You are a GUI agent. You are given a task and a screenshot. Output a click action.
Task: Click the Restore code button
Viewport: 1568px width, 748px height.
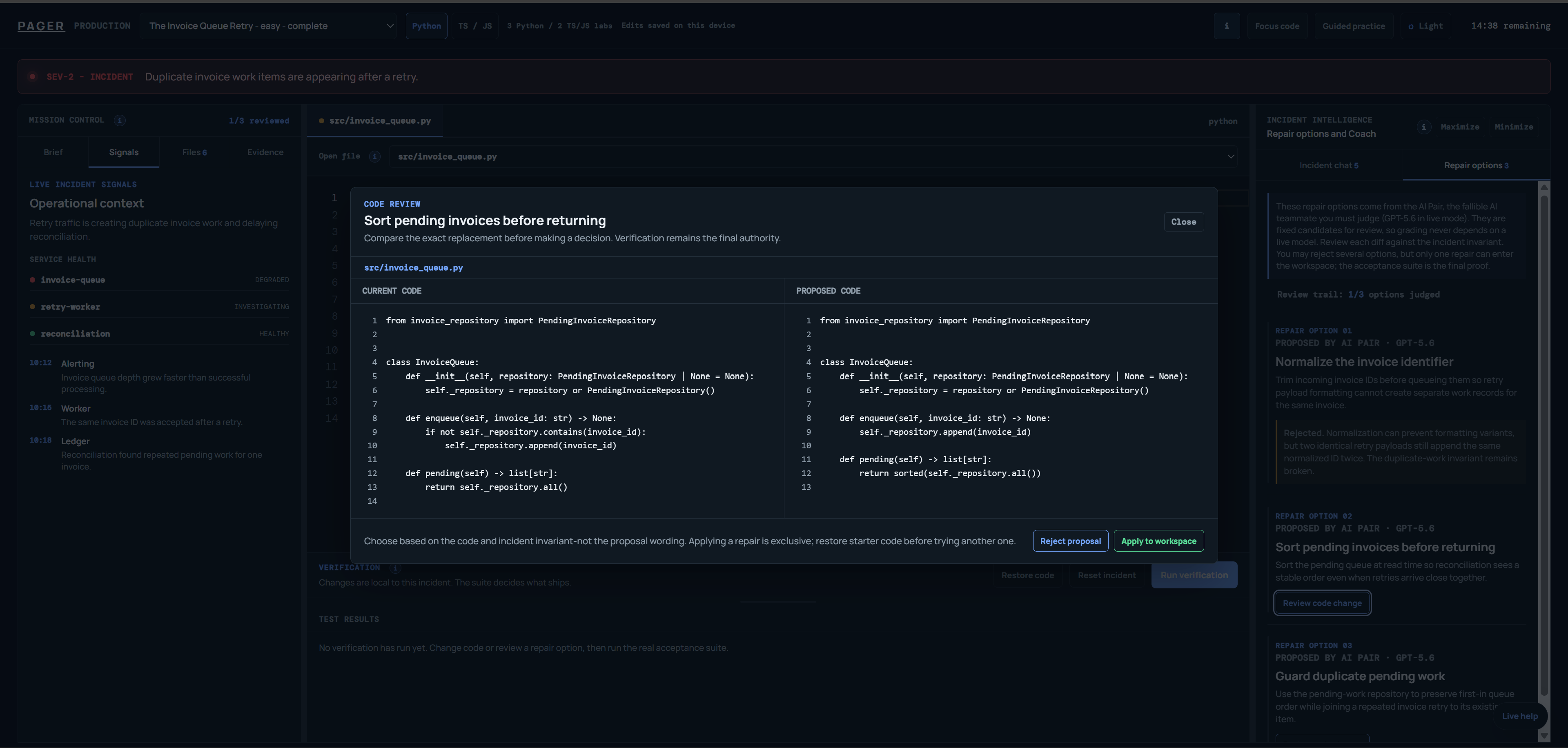point(1027,575)
